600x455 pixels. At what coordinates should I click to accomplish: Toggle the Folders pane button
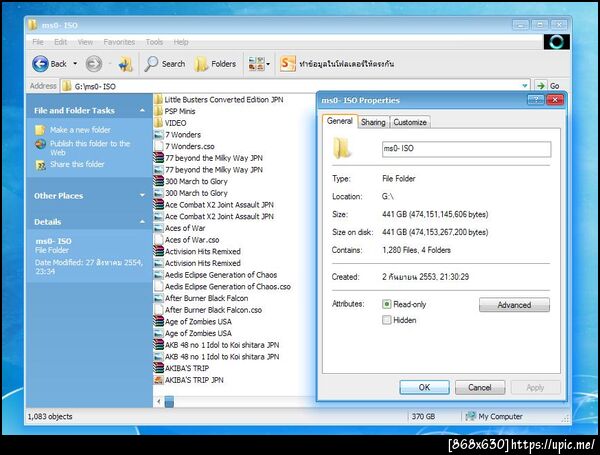click(x=215, y=64)
